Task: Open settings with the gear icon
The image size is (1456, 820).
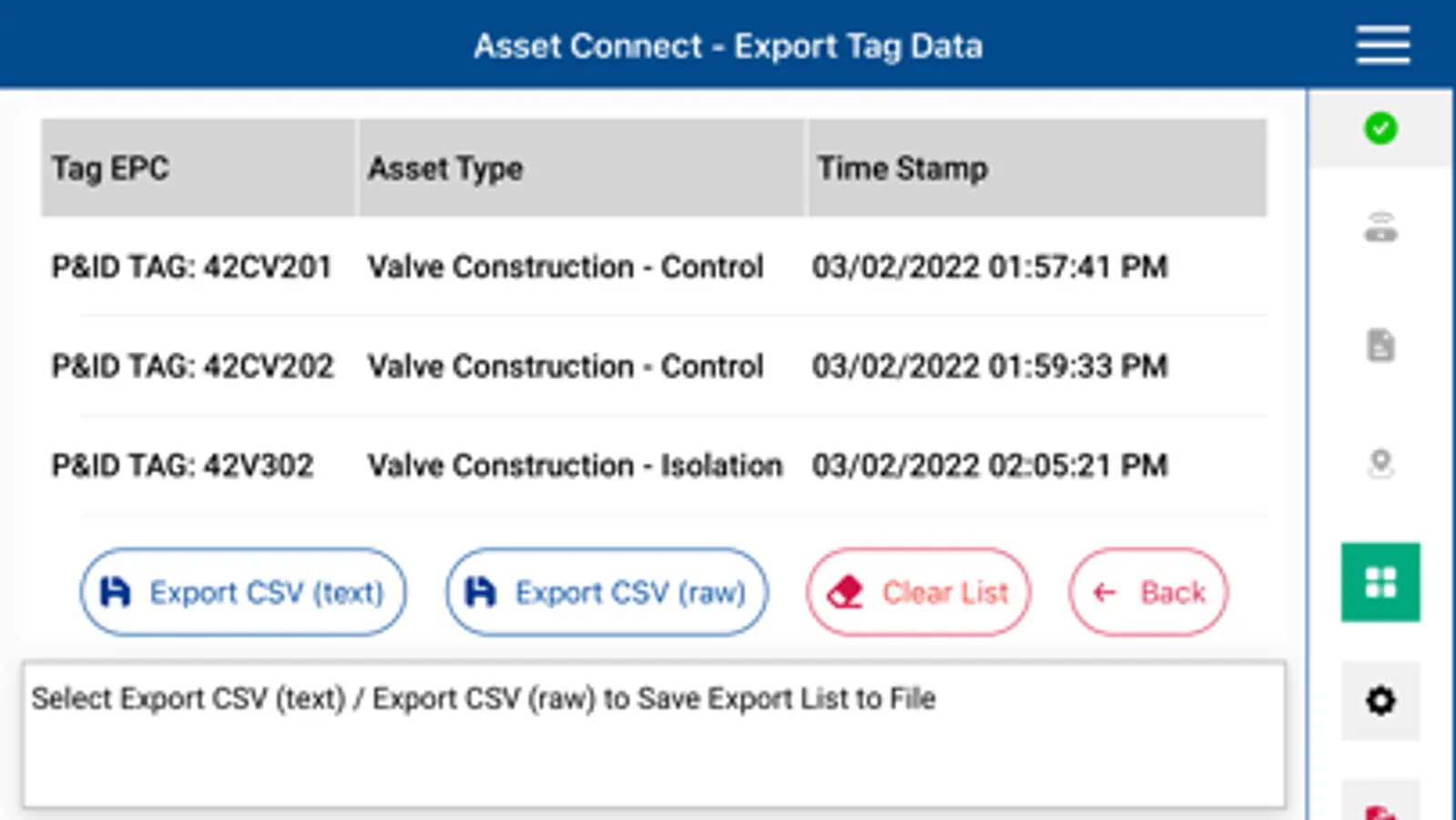Action: [x=1380, y=701]
